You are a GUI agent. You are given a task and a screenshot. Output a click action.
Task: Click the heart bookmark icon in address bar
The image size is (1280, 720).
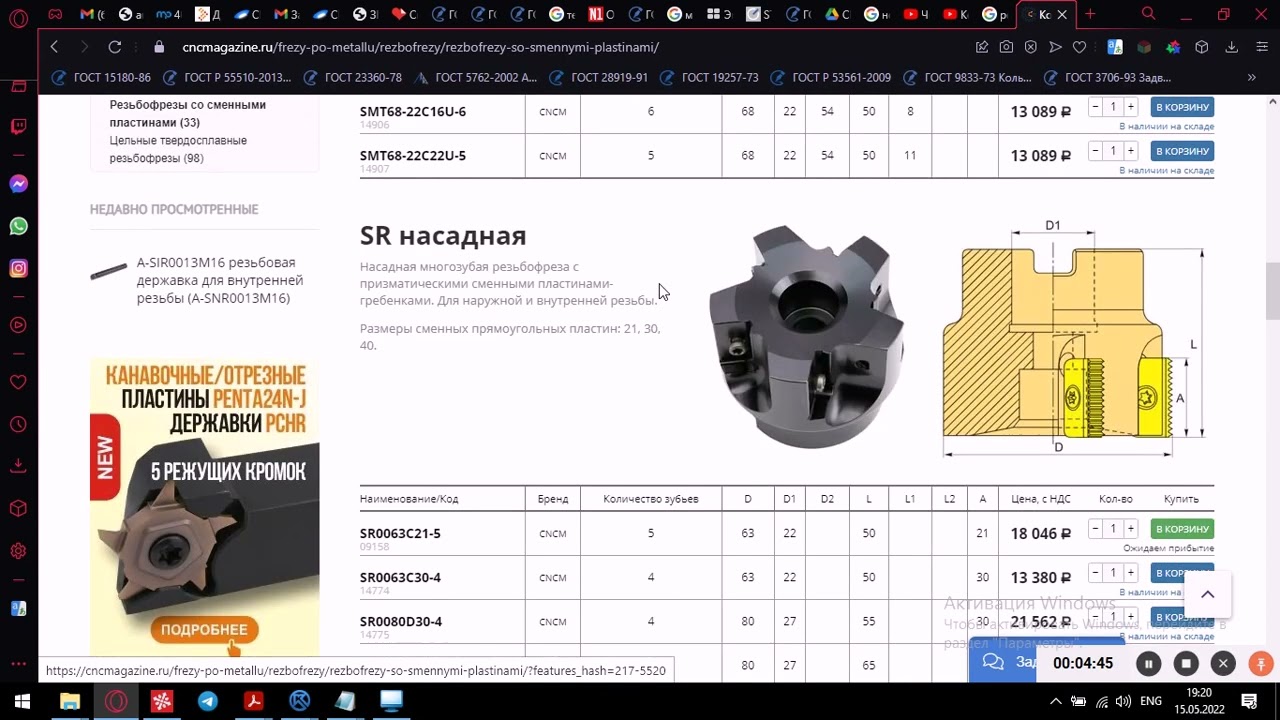tap(1079, 47)
